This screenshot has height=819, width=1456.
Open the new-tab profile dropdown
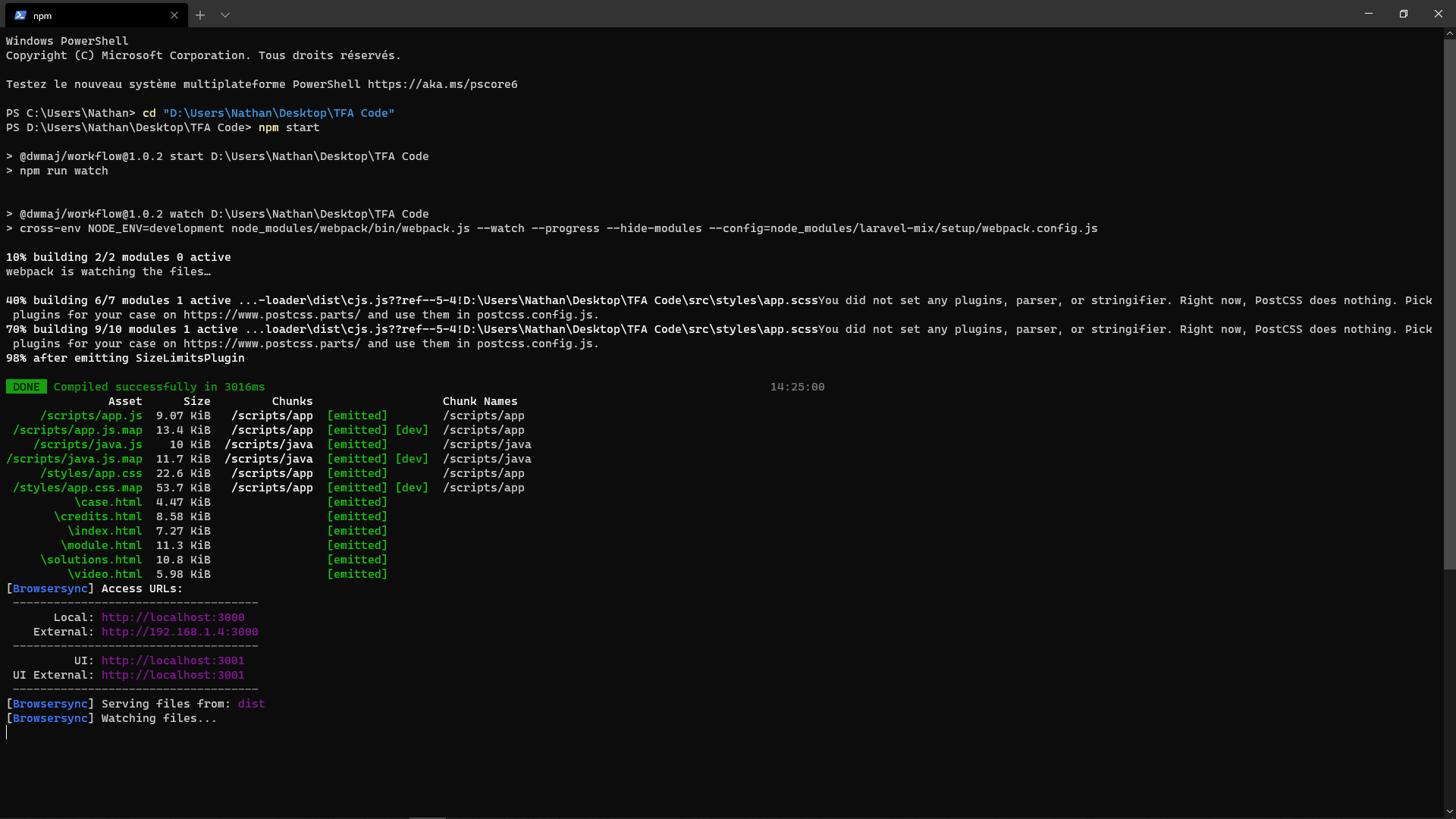(225, 15)
